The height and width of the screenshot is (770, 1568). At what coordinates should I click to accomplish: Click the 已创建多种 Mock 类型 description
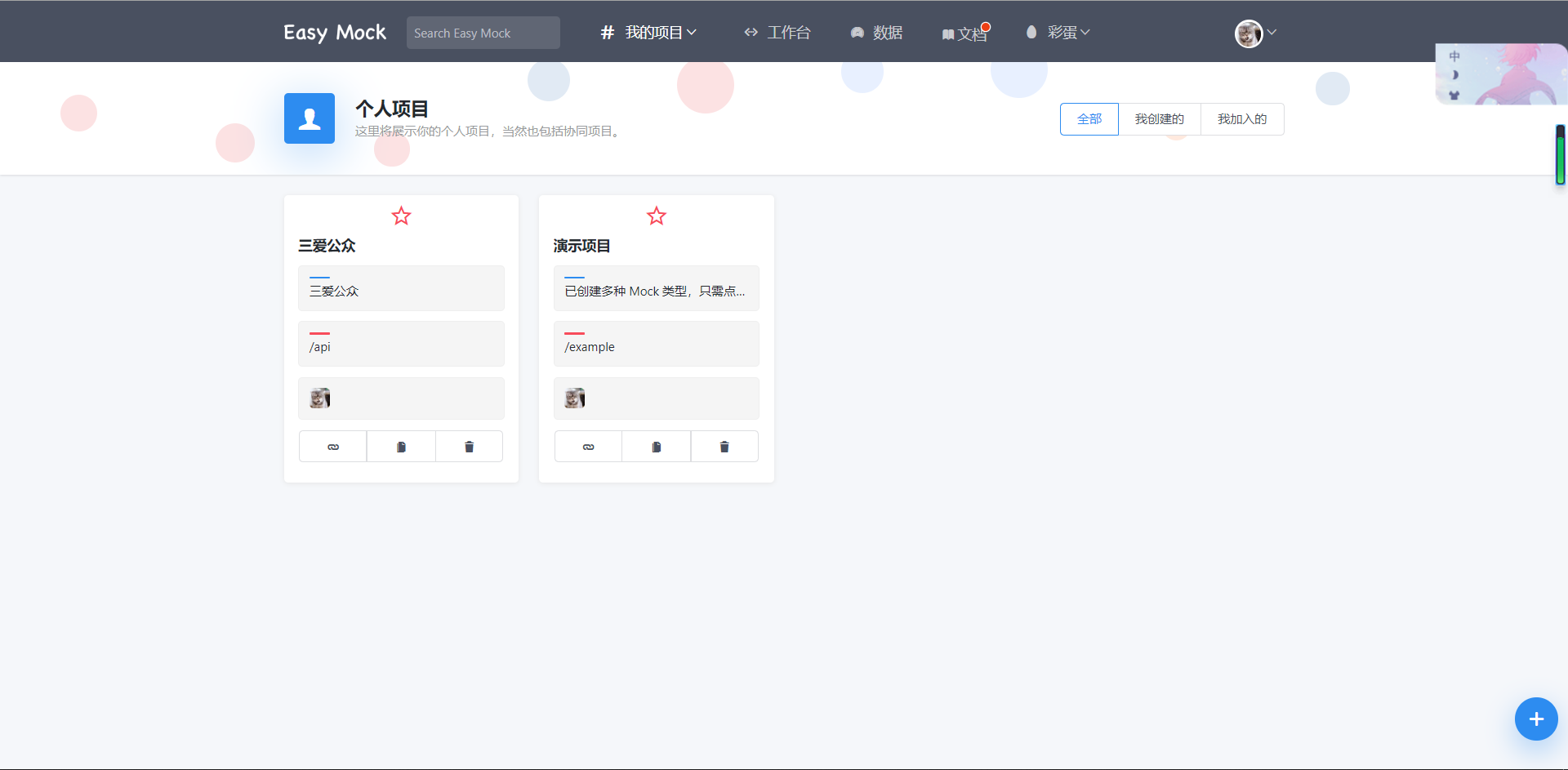pos(657,288)
